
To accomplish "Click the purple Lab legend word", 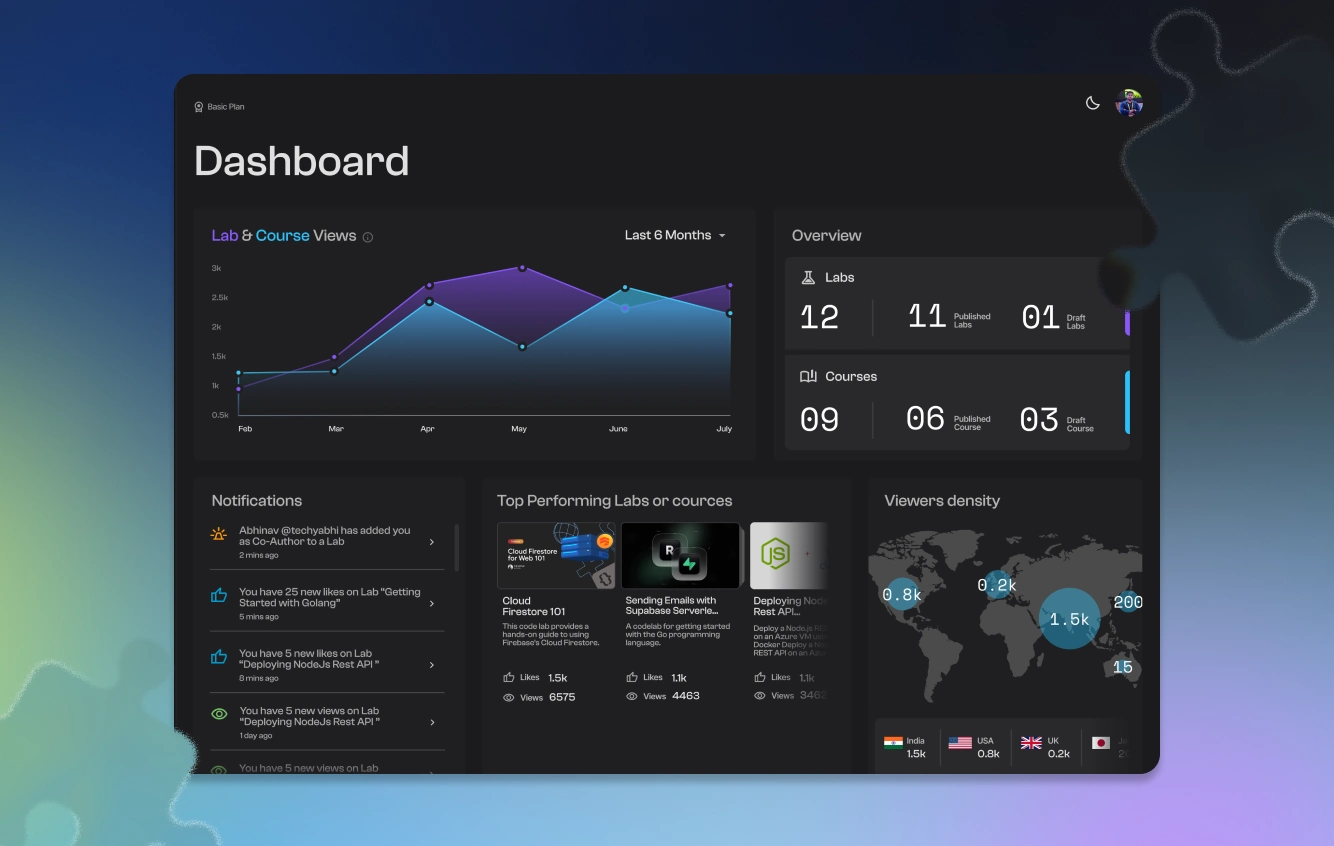I will click(225, 236).
